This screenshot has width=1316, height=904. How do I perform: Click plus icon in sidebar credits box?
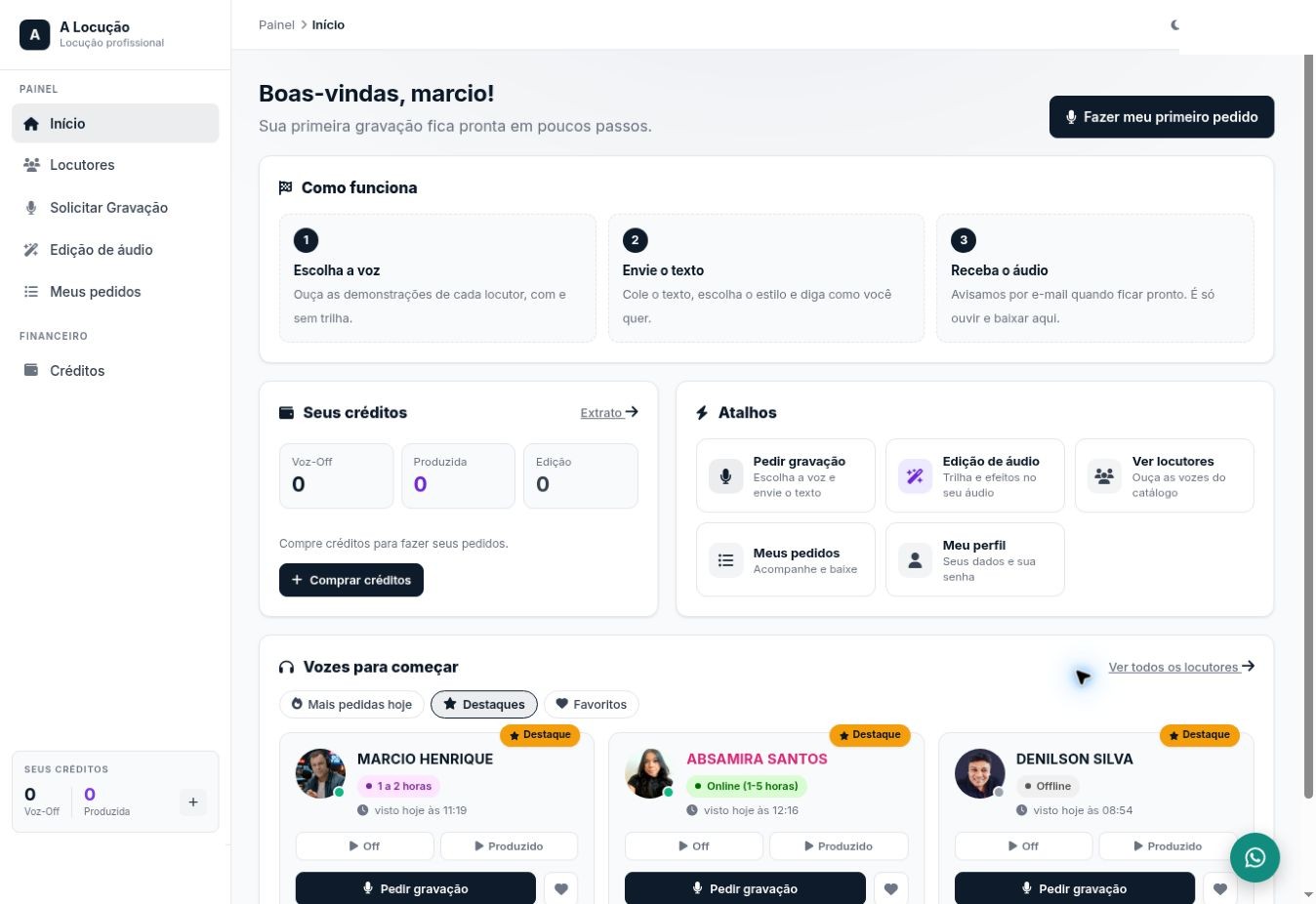[193, 801]
